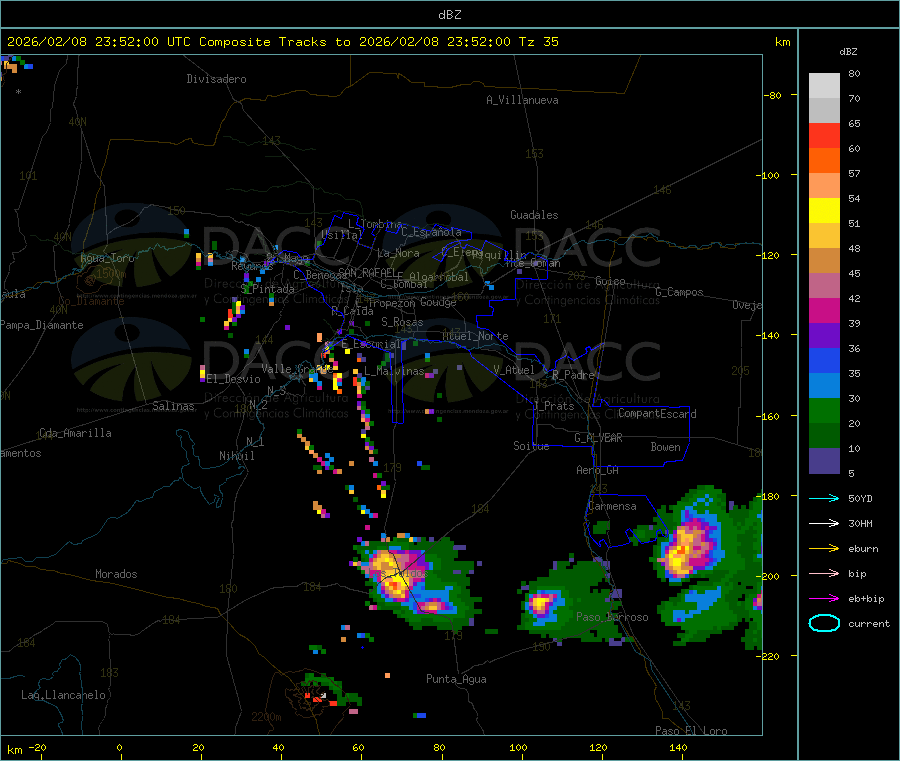
Task: Click the cyan 50YD arrow icon
Action: tap(824, 498)
